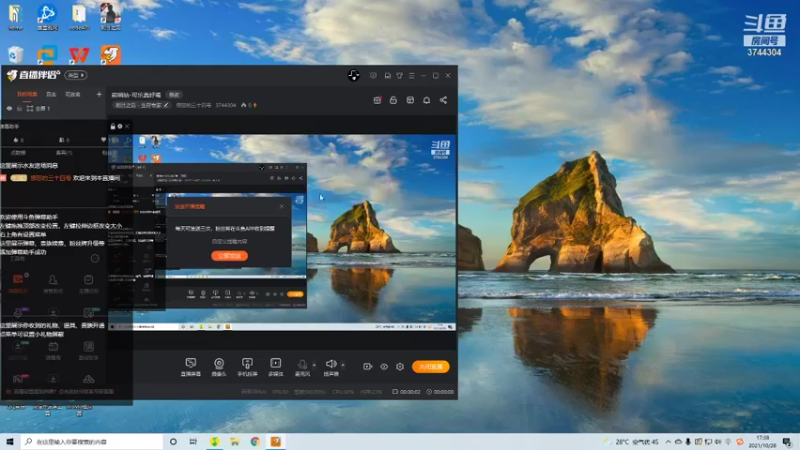Open the notification bell in room header

tap(427, 100)
